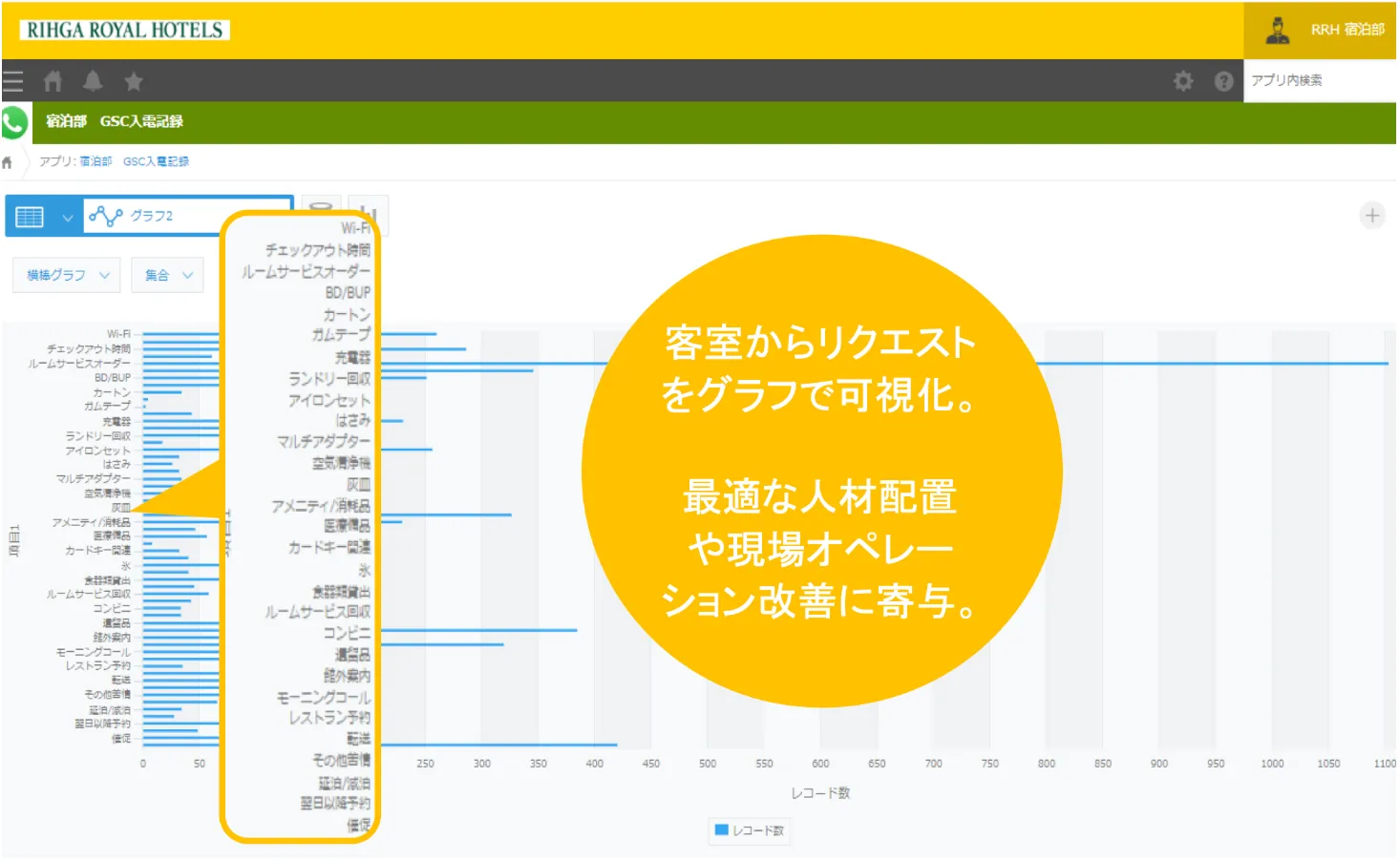Click the アプリ内検索 search field
Screen dimensions: 1400x861
click(1320, 81)
